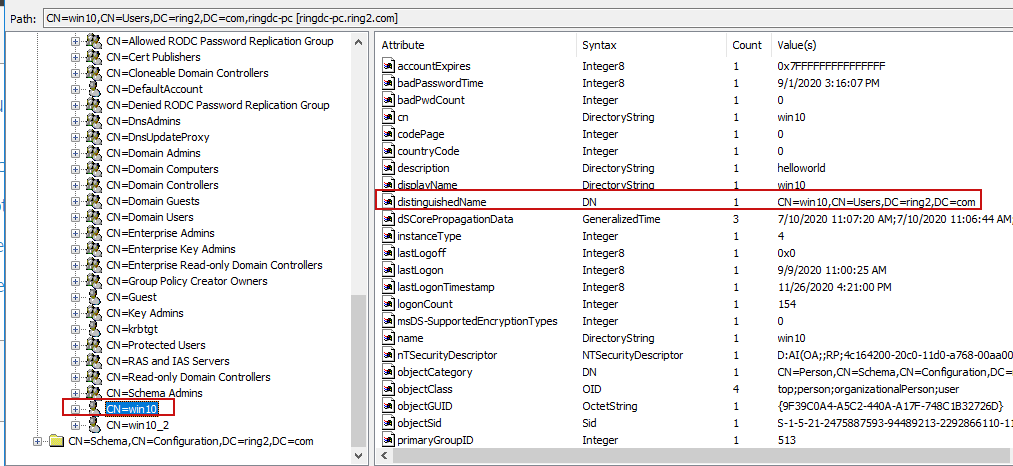Click the icon beside CN=win10_2
This screenshot has width=1013, height=466.
pyautogui.click(x=93, y=425)
